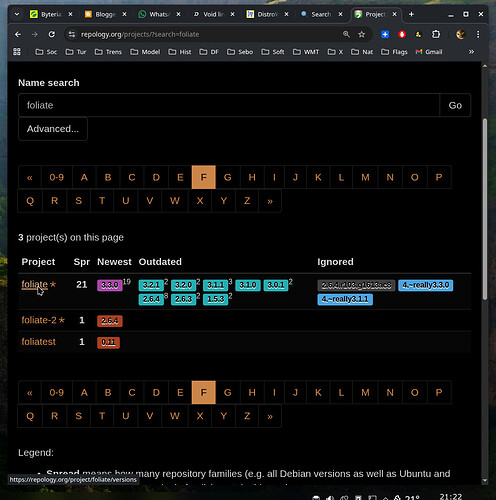Click the Go search button
The image size is (496, 500).
[x=455, y=105]
